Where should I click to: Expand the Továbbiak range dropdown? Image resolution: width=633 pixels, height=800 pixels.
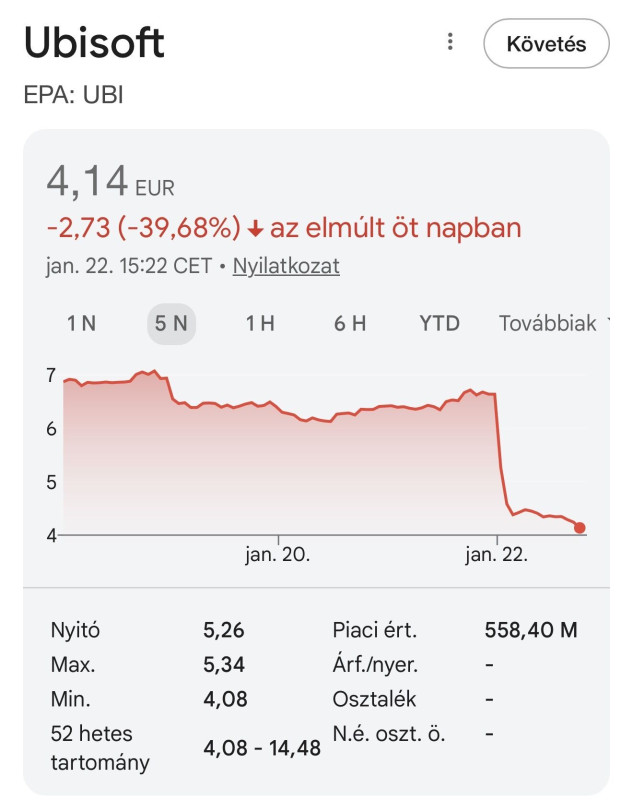click(548, 323)
